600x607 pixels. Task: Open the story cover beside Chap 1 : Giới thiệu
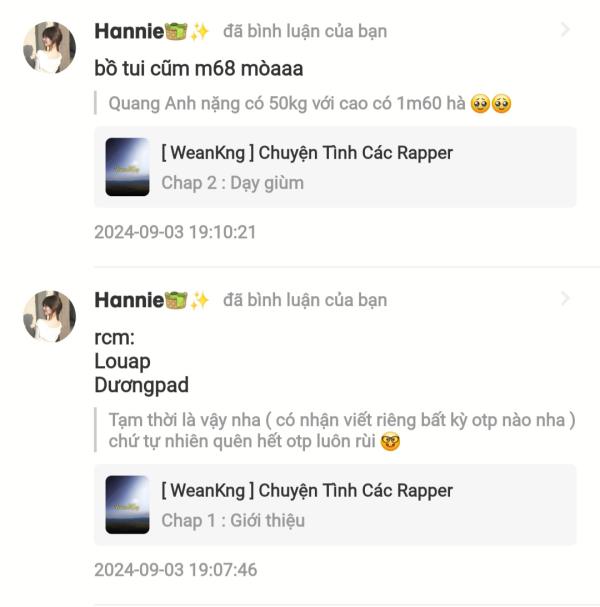click(x=127, y=504)
